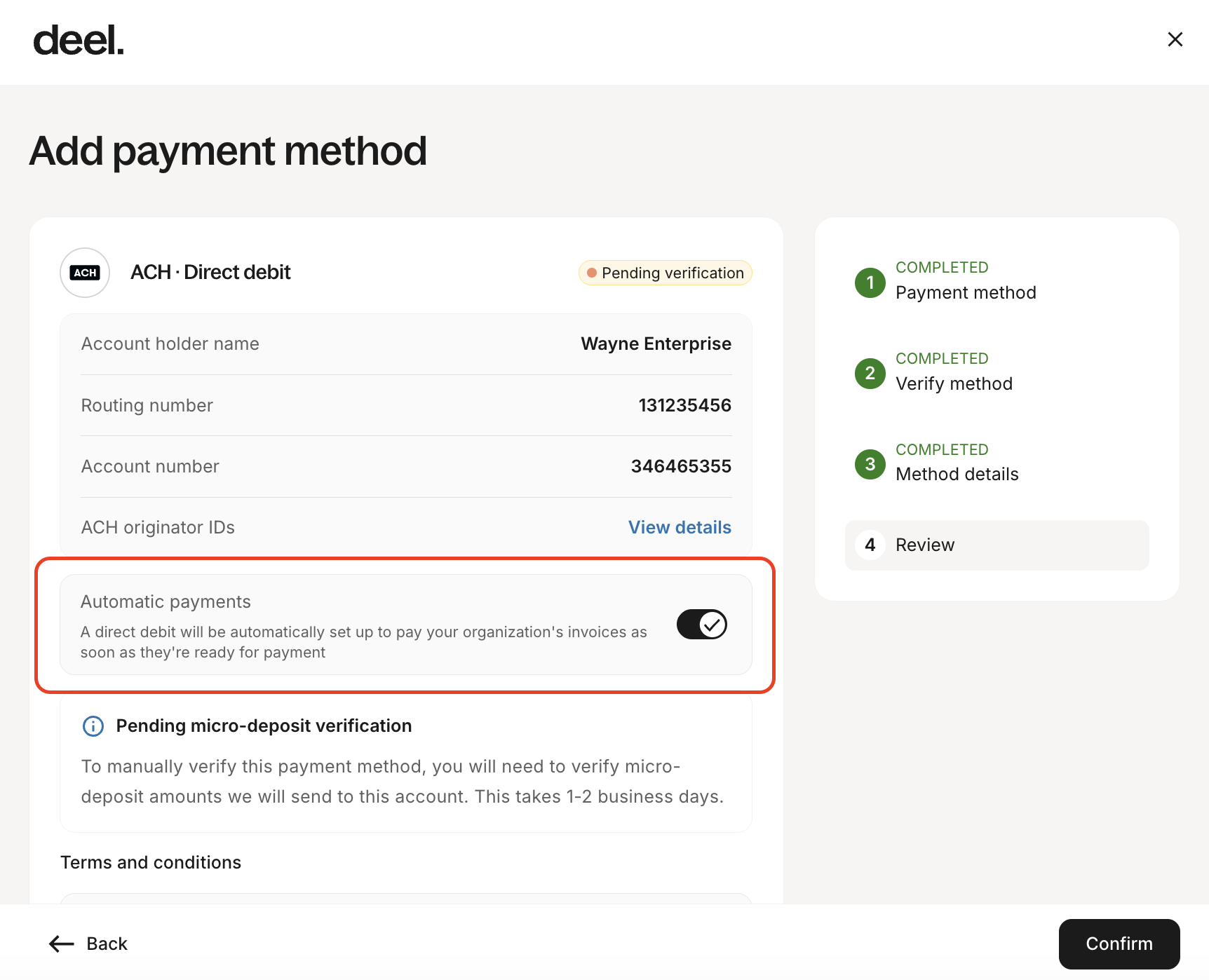Disable the Automatic payments toggle
The width and height of the screenshot is (1209, 980).
coord(701,625)
